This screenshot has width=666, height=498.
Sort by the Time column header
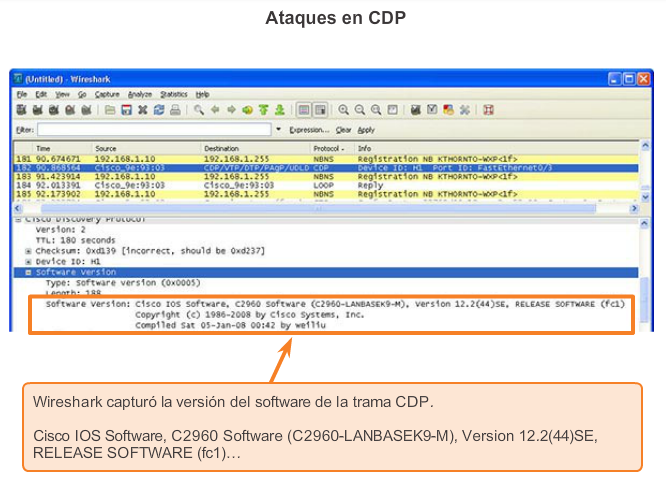(x=62, y=148)
